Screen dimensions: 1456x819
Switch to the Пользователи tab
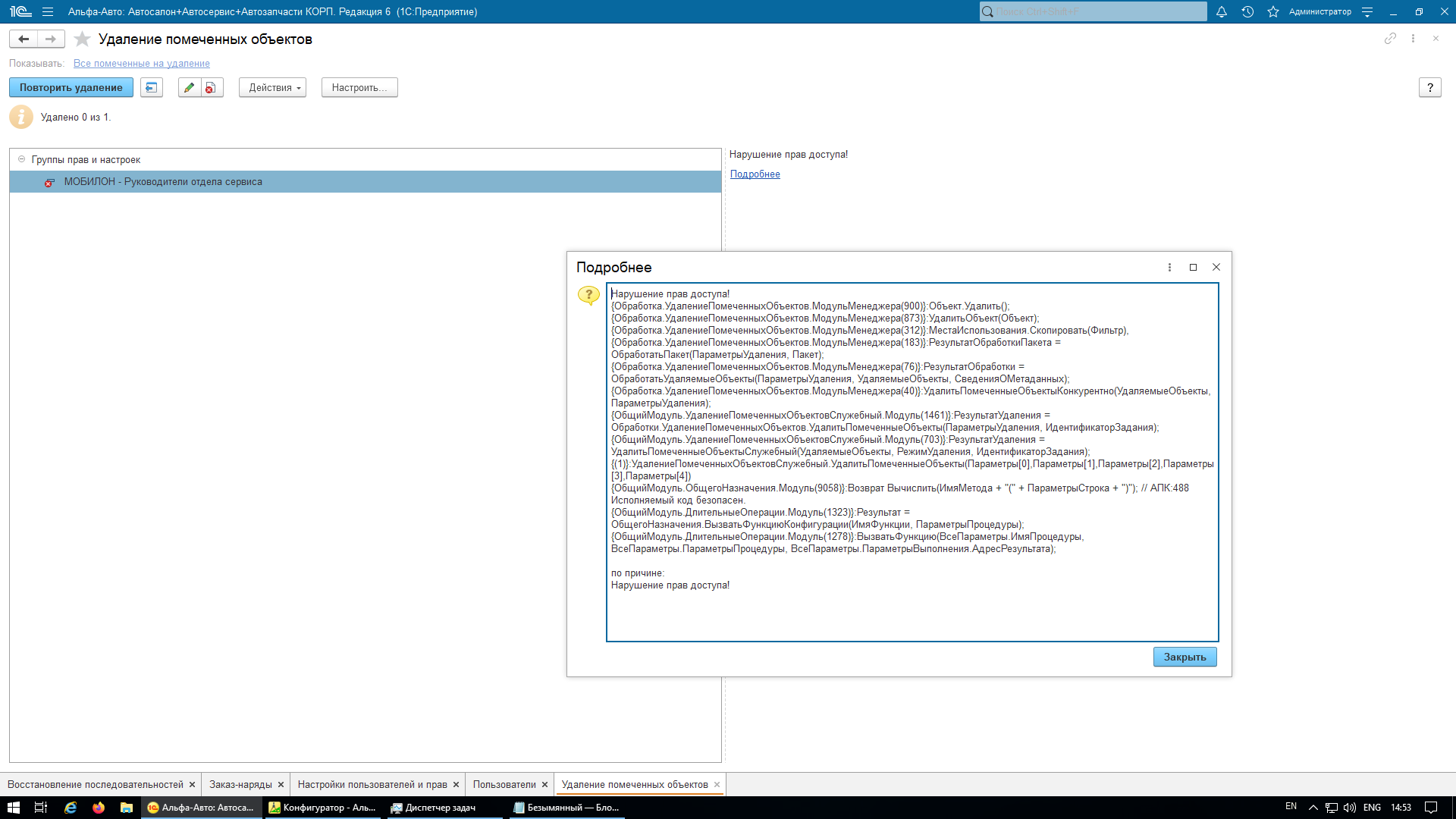point(504,785)
